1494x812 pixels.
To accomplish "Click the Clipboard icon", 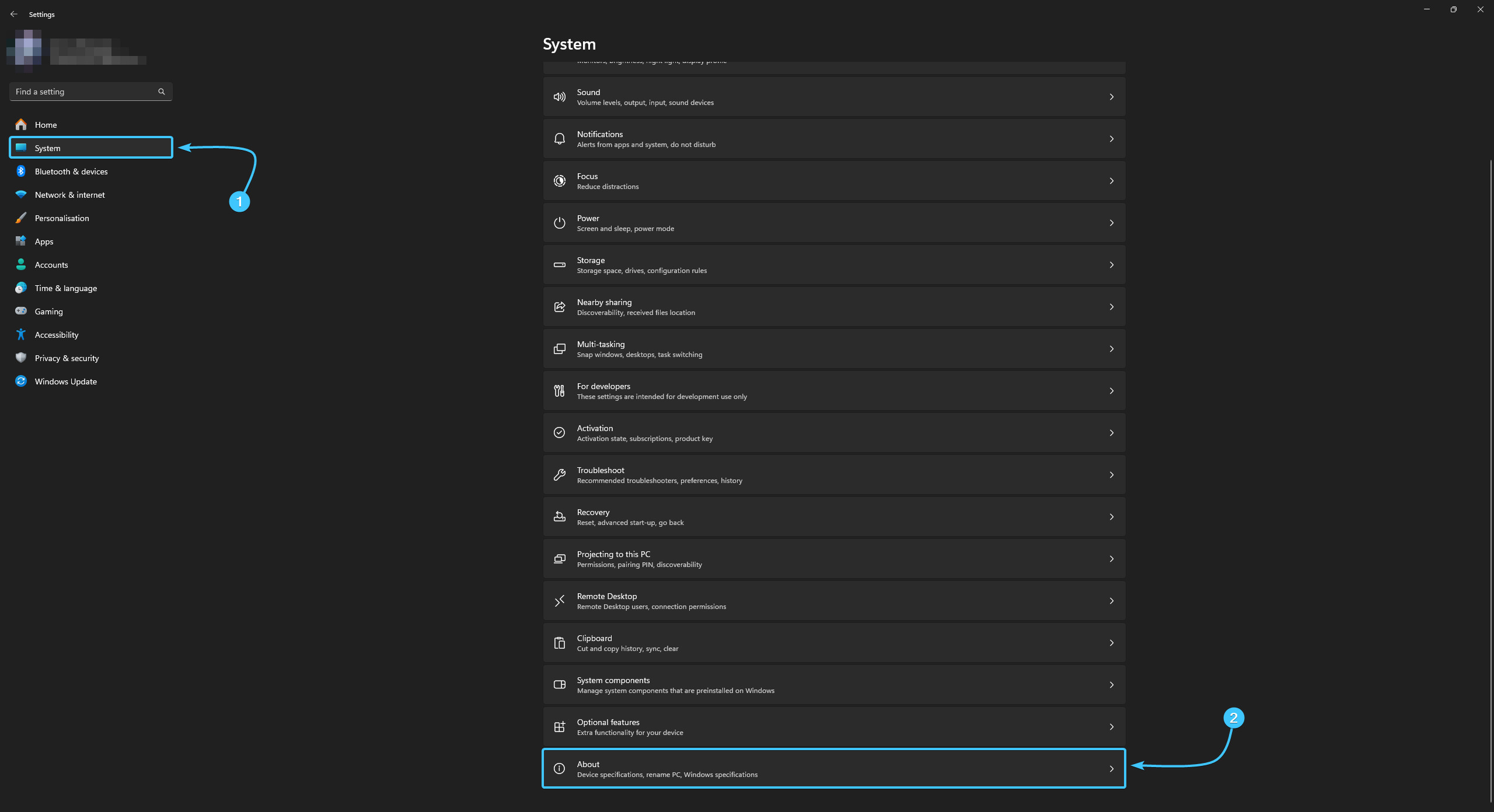I will coord(559,643).
